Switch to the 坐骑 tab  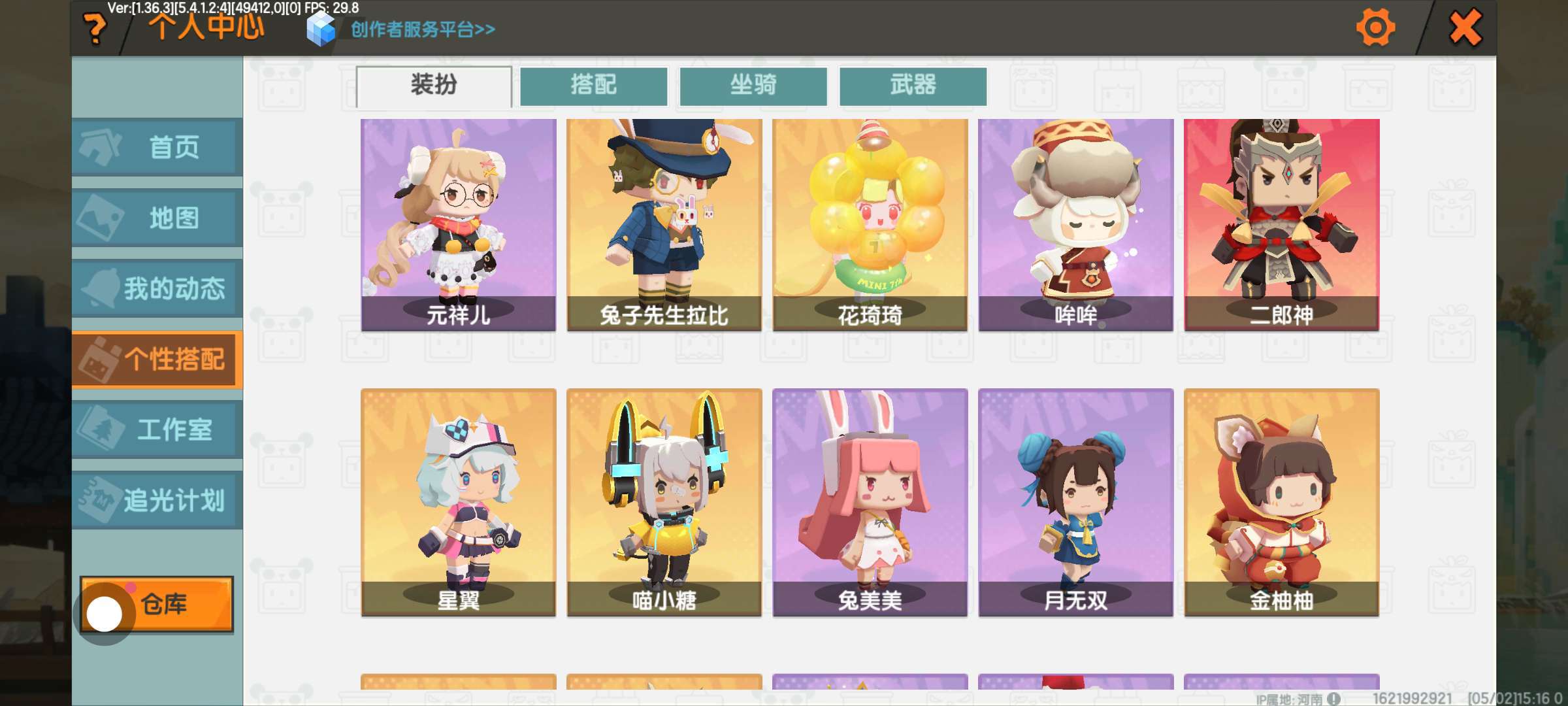coord(753,86)
